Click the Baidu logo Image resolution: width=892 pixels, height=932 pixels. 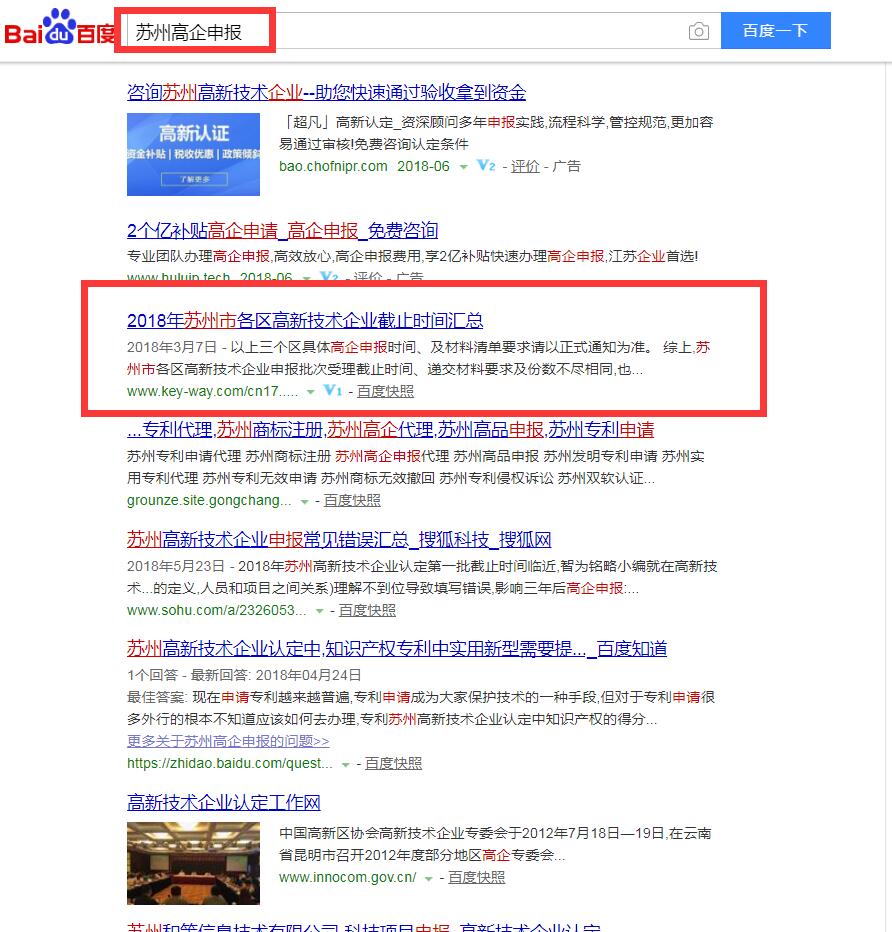60,29
